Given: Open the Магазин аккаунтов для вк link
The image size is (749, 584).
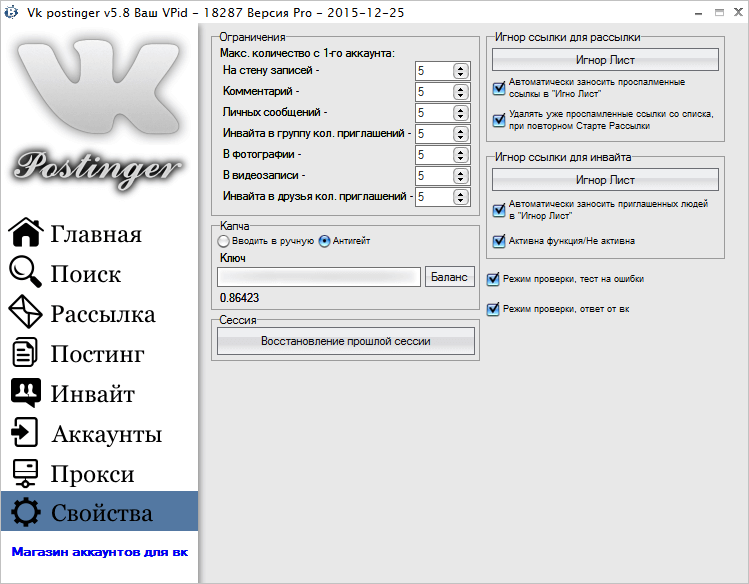Looking at the screenshot, I should (100, 552).
